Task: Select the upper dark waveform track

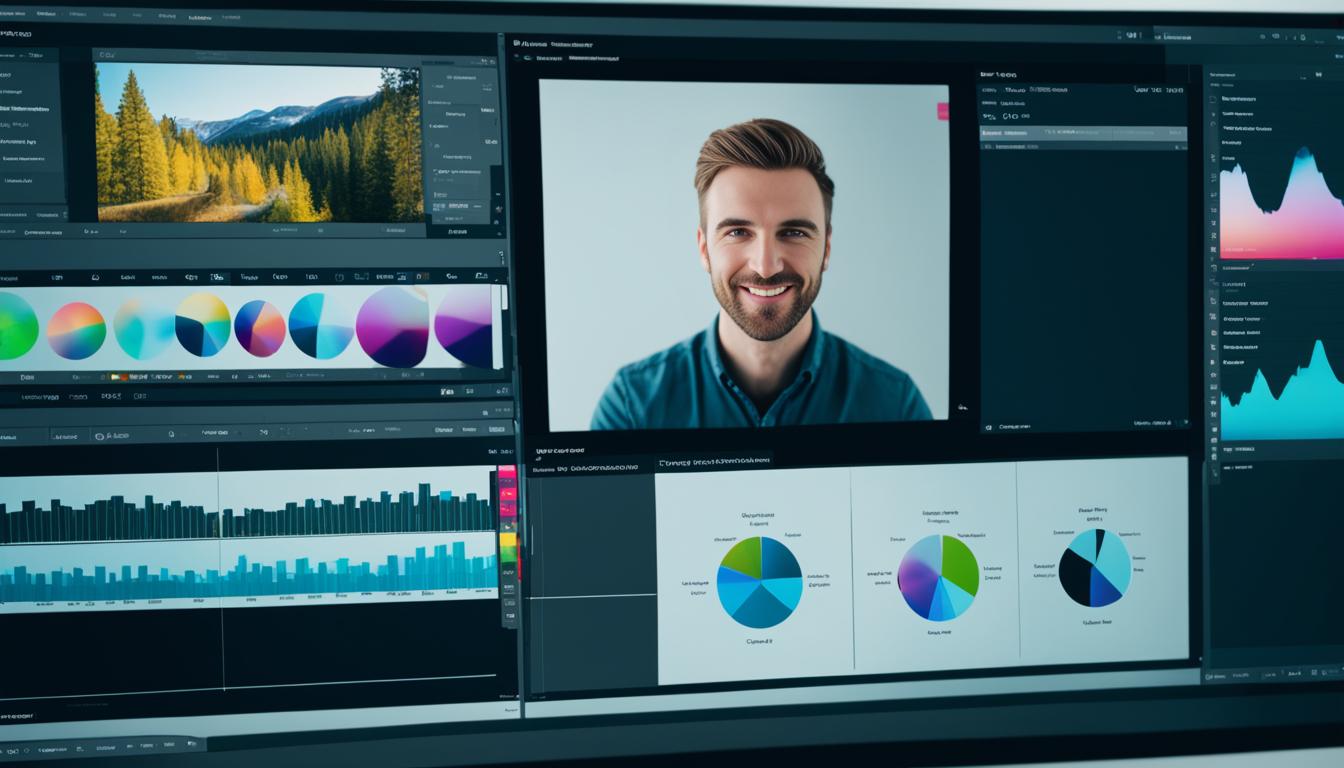Action: 250,515
